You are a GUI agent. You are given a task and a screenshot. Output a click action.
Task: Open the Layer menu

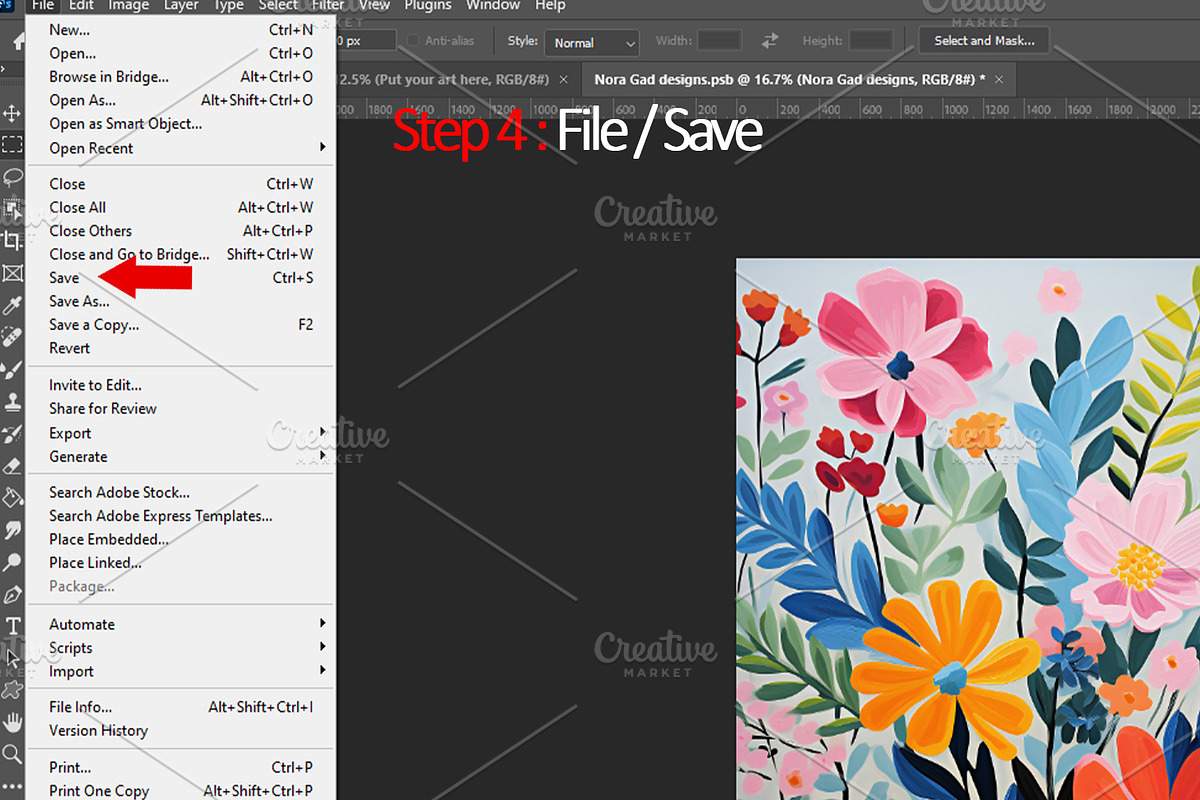point(181,5)
